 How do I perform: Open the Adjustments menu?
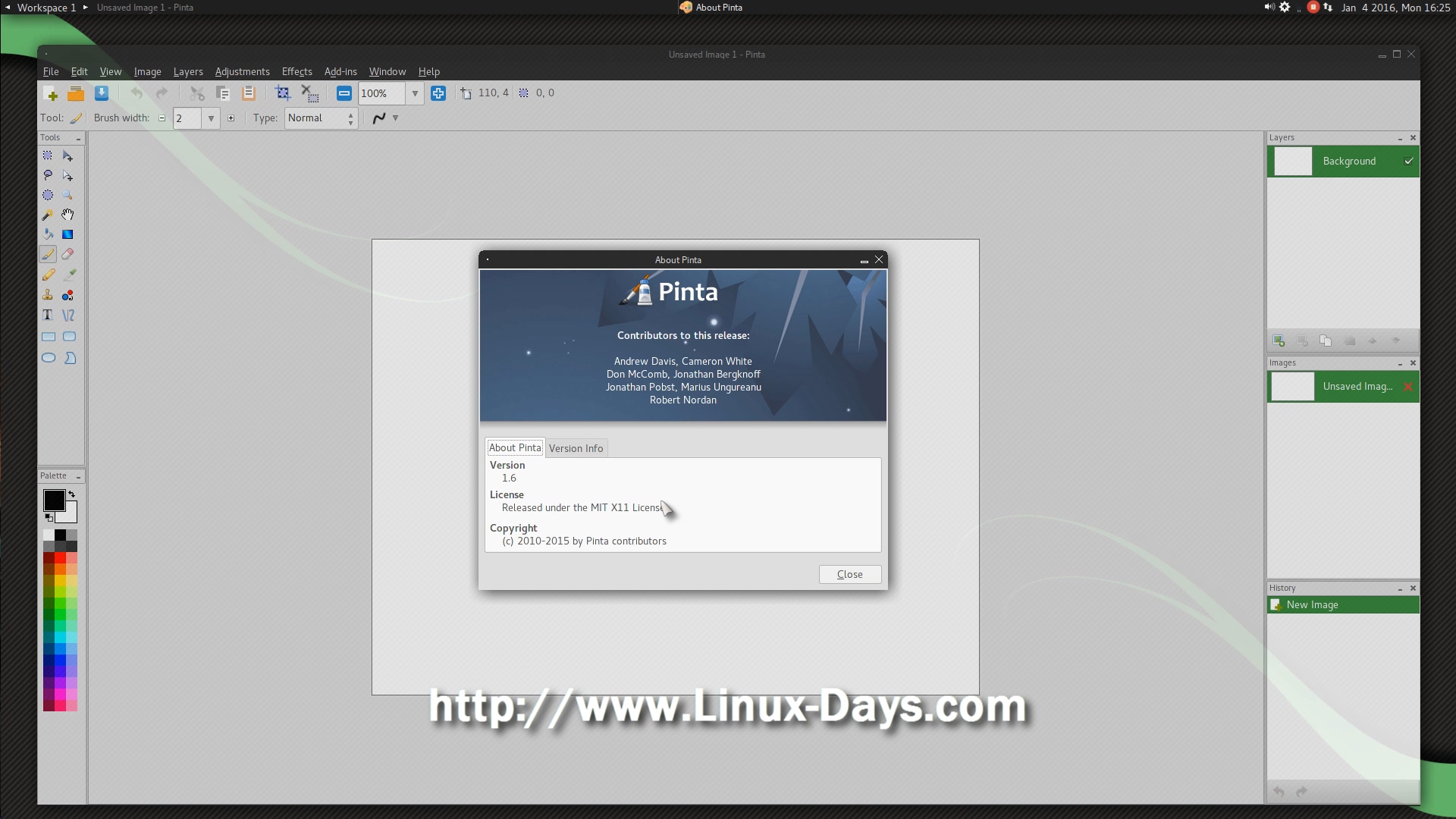(x=243, y=71)
